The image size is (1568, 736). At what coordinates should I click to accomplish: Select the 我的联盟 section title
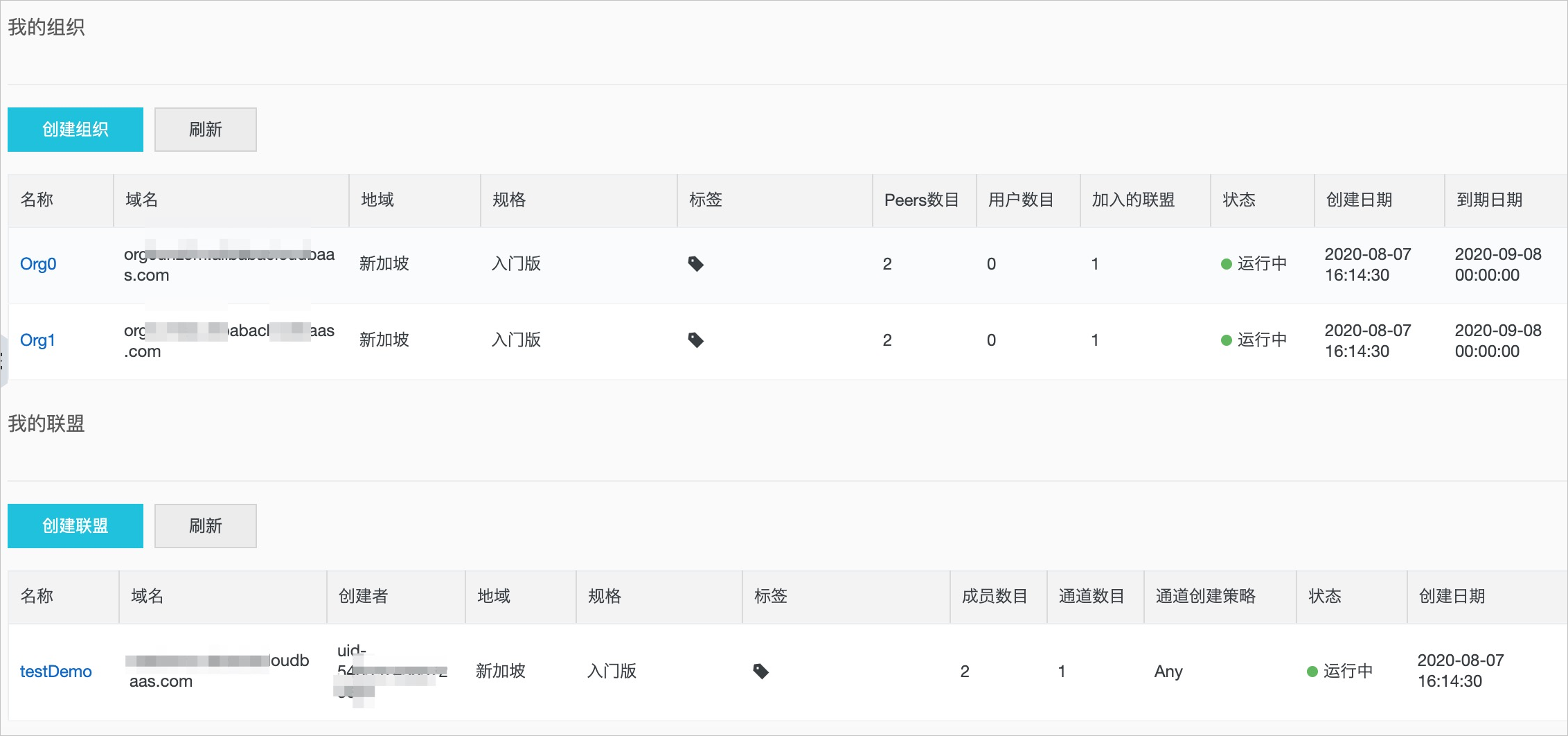46,423
